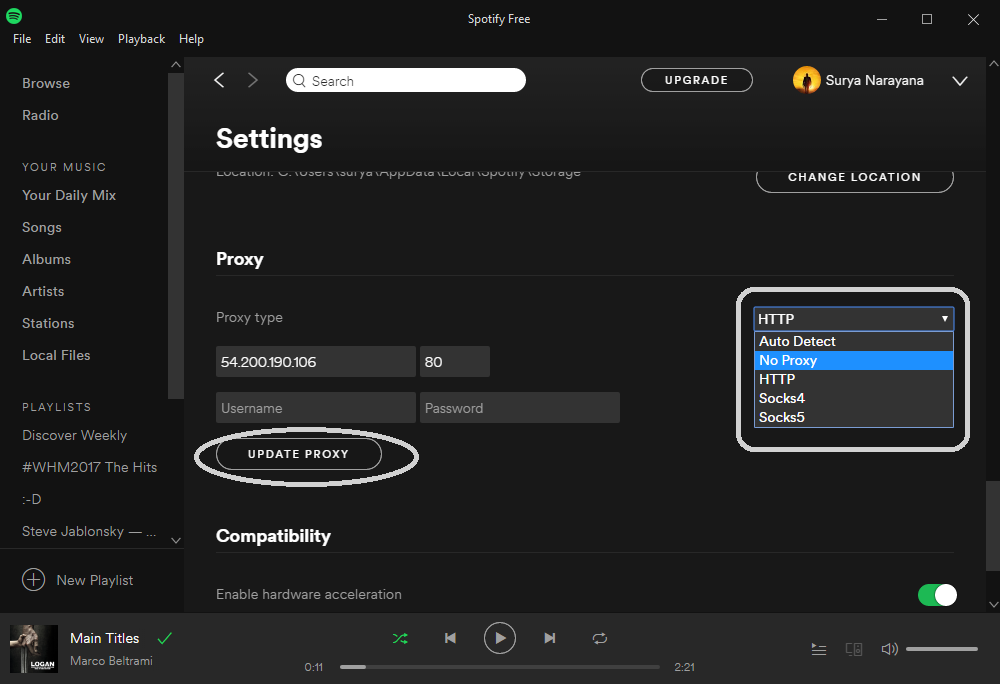
Task: Select Auto Detect proxy option
Action: point(853,341)
